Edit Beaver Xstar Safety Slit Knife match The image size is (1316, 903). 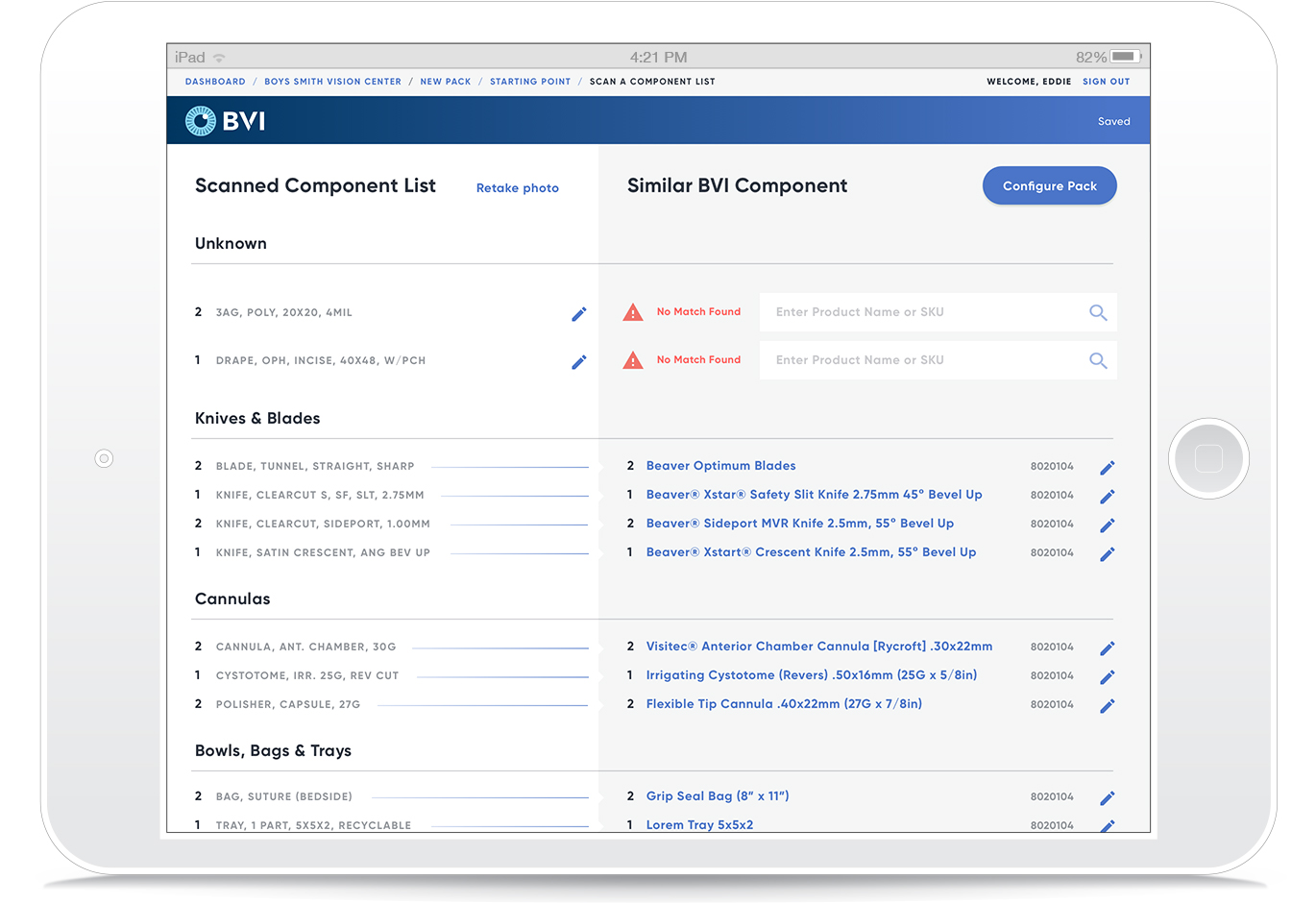(x=1107, y=497)
